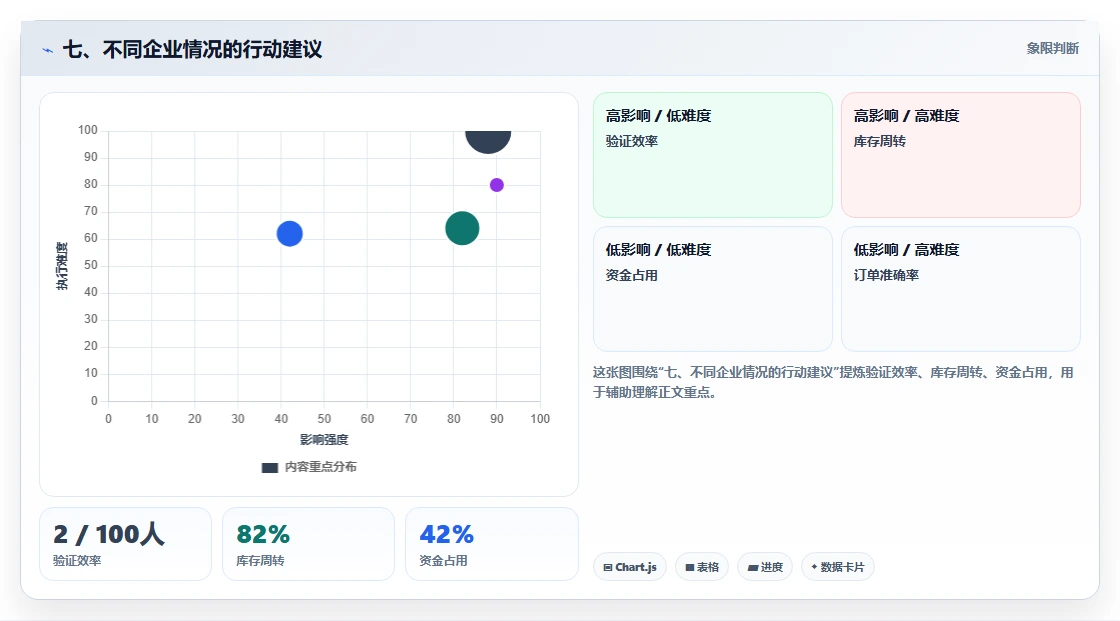This screenshot has height=621, width=1120.
Task: Click the 82% 库存周转 stat card
Action: pos(308,544)
